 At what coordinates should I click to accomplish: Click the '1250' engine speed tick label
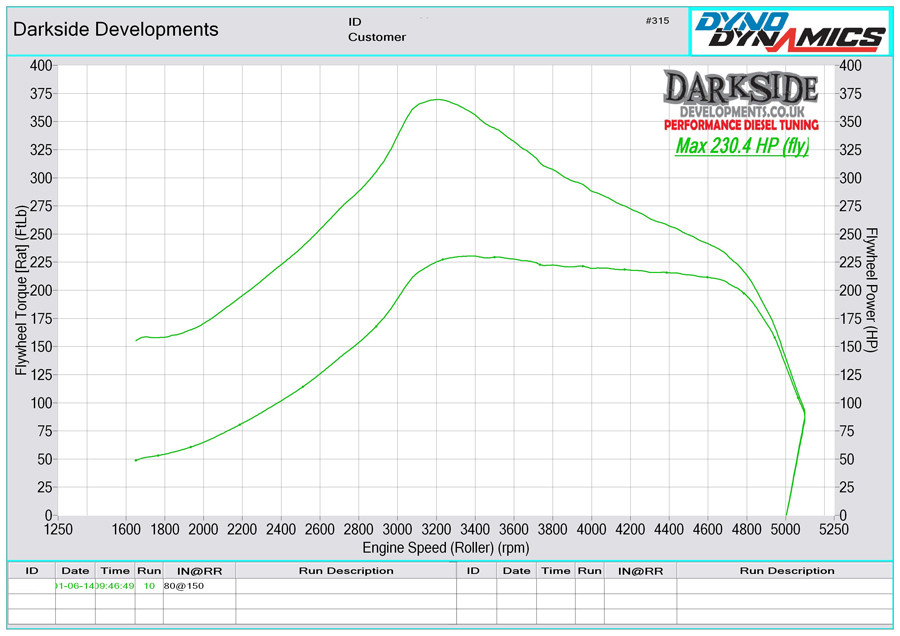click(x=58, y=529)
